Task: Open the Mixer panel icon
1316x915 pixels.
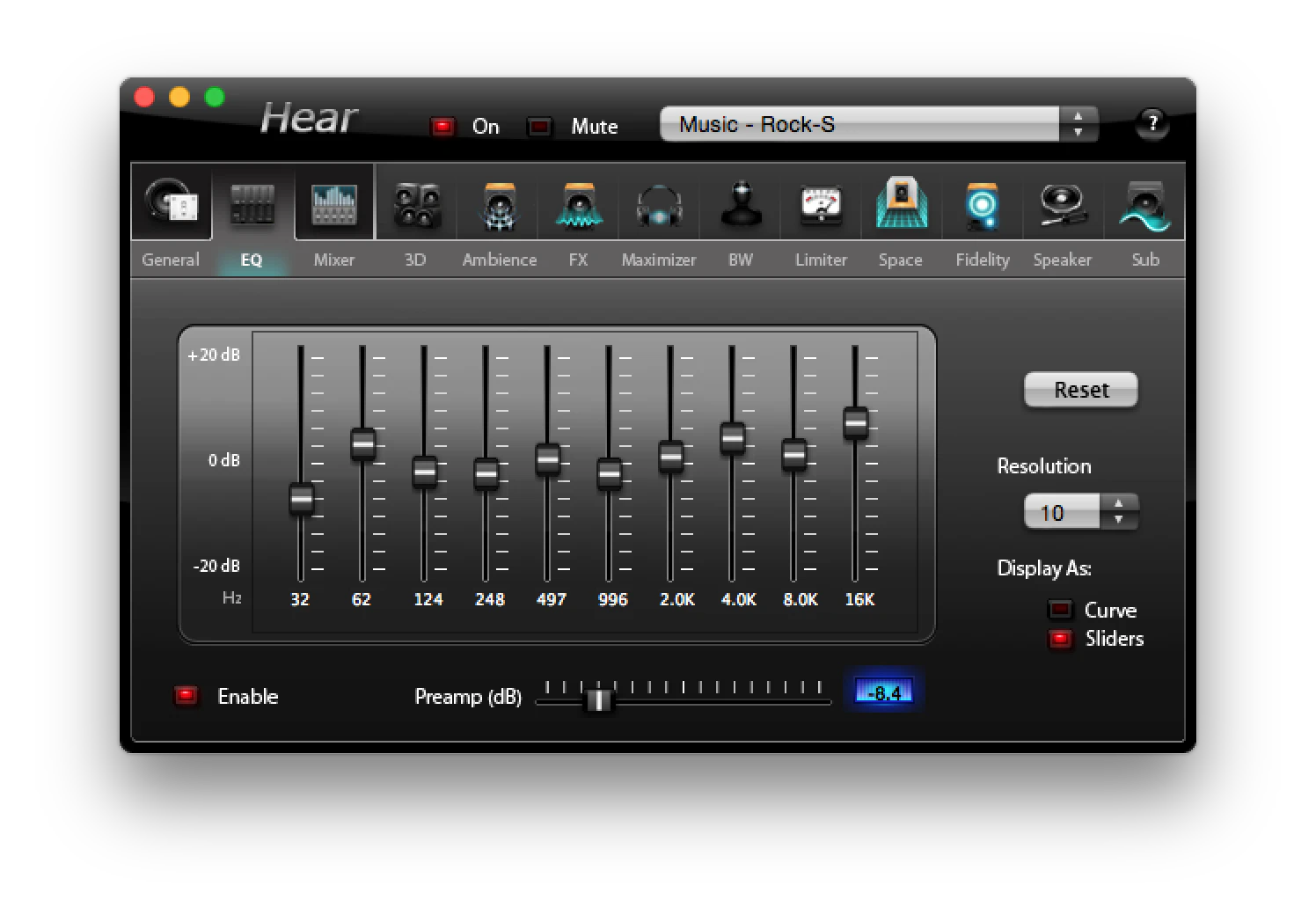Action: [x=334, y=204]
